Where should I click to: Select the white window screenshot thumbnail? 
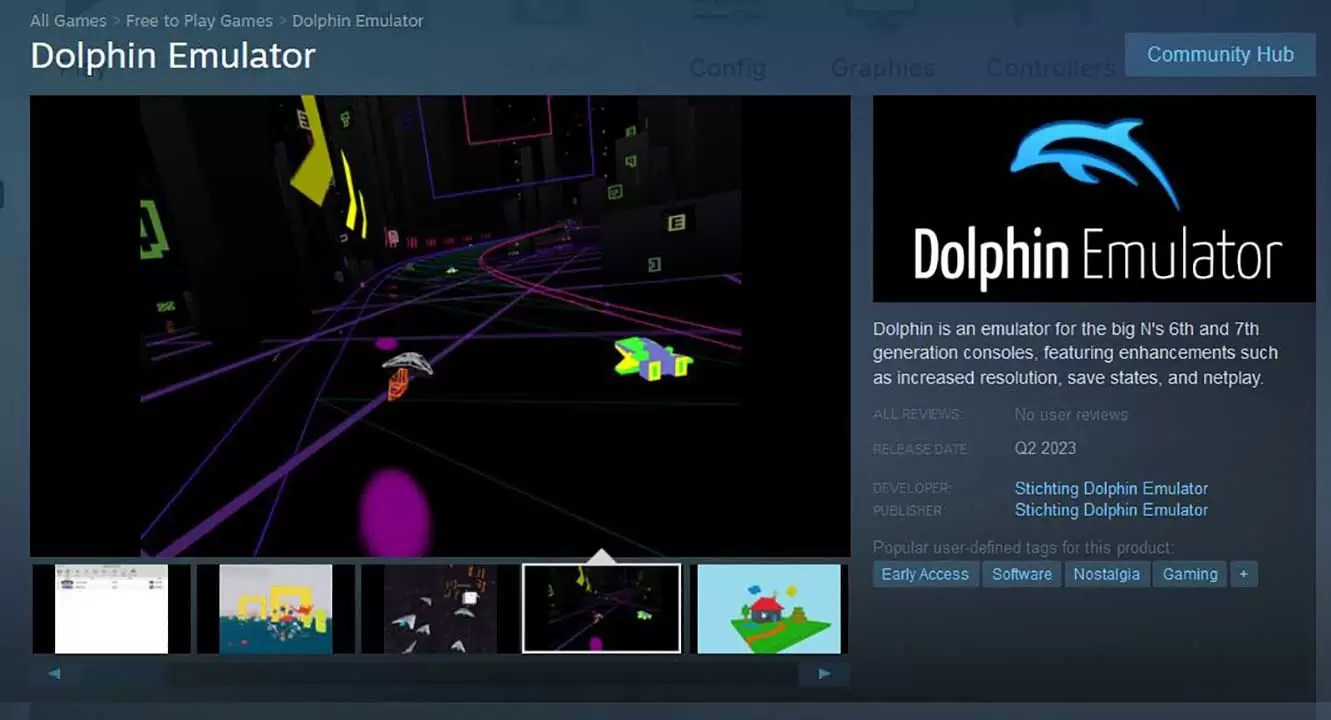pos(111,609)
